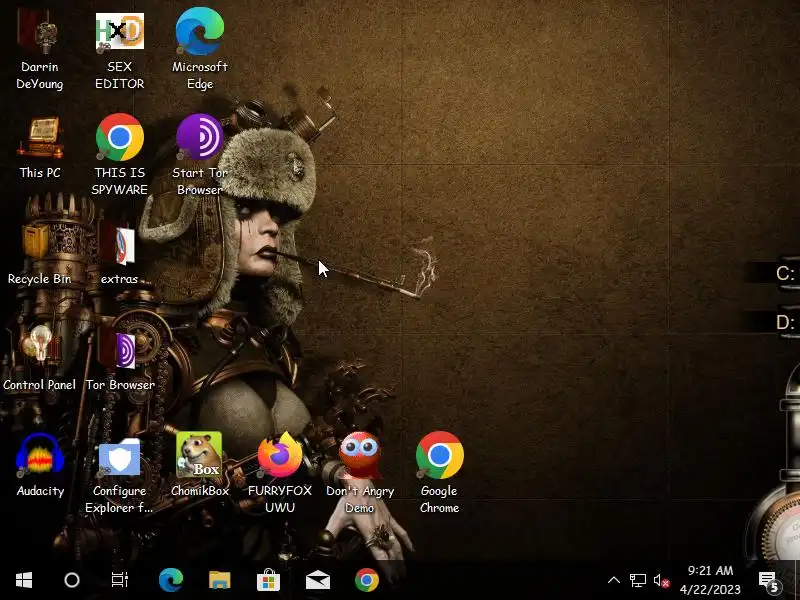This screenshot has width=800, height=600.
Task: Open the Windows Start menu
Action: click(24, 580)
